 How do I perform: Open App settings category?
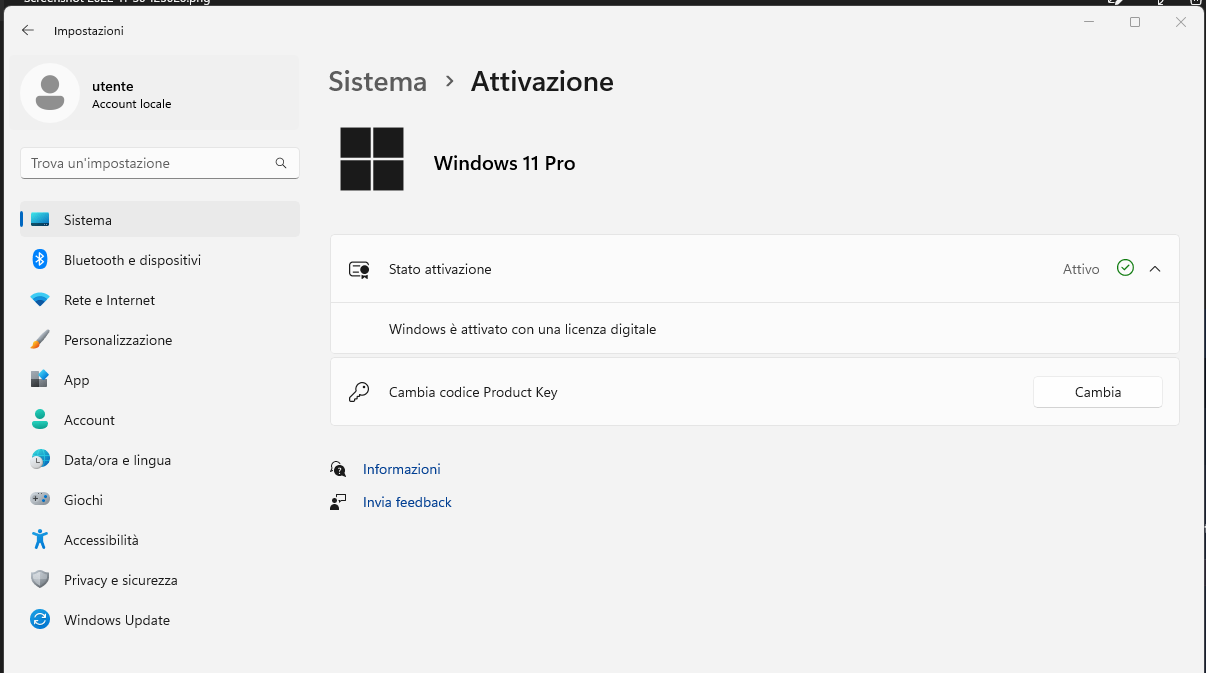pyautogui.click(x=160, y=380)
